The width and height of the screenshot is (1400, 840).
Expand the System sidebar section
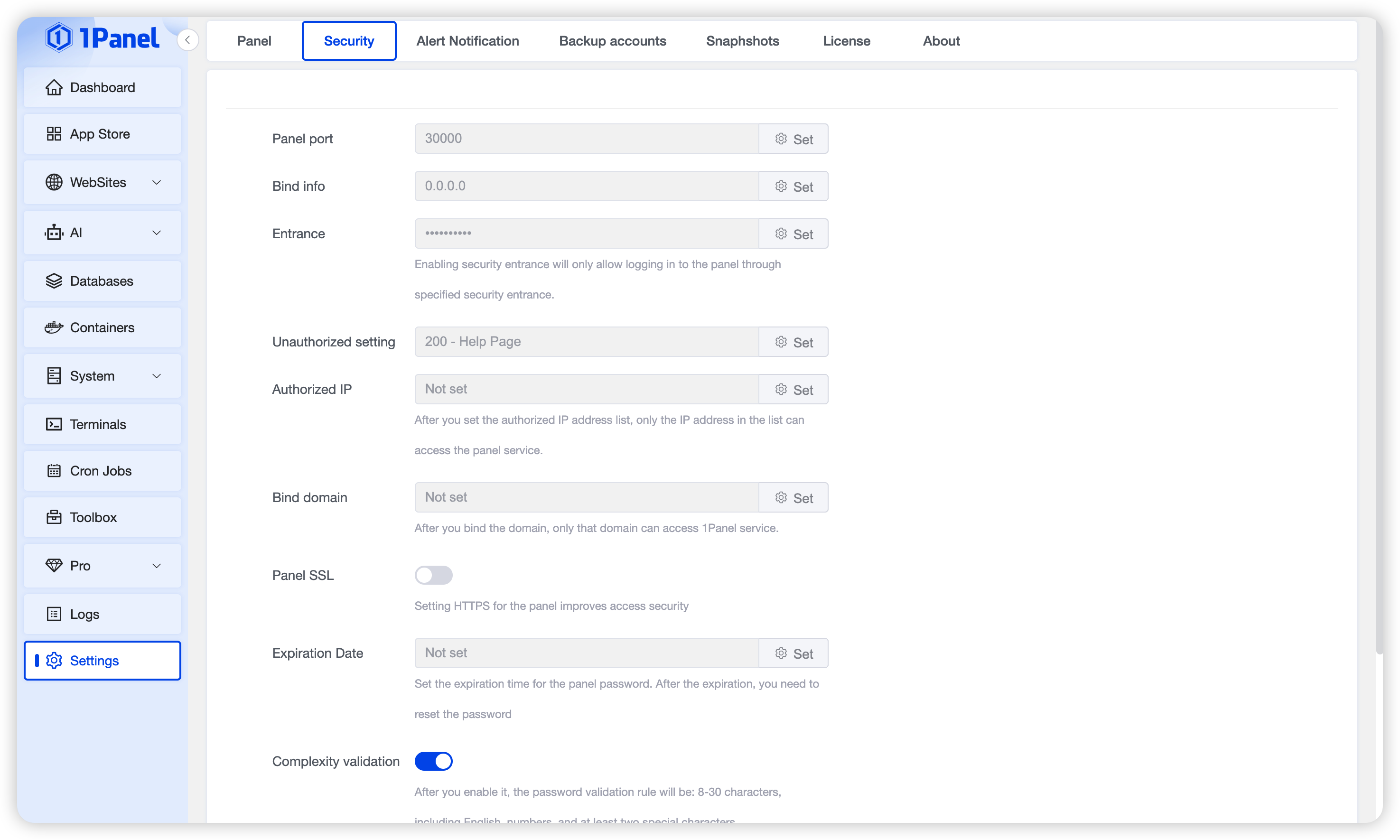tap(157, 376)
